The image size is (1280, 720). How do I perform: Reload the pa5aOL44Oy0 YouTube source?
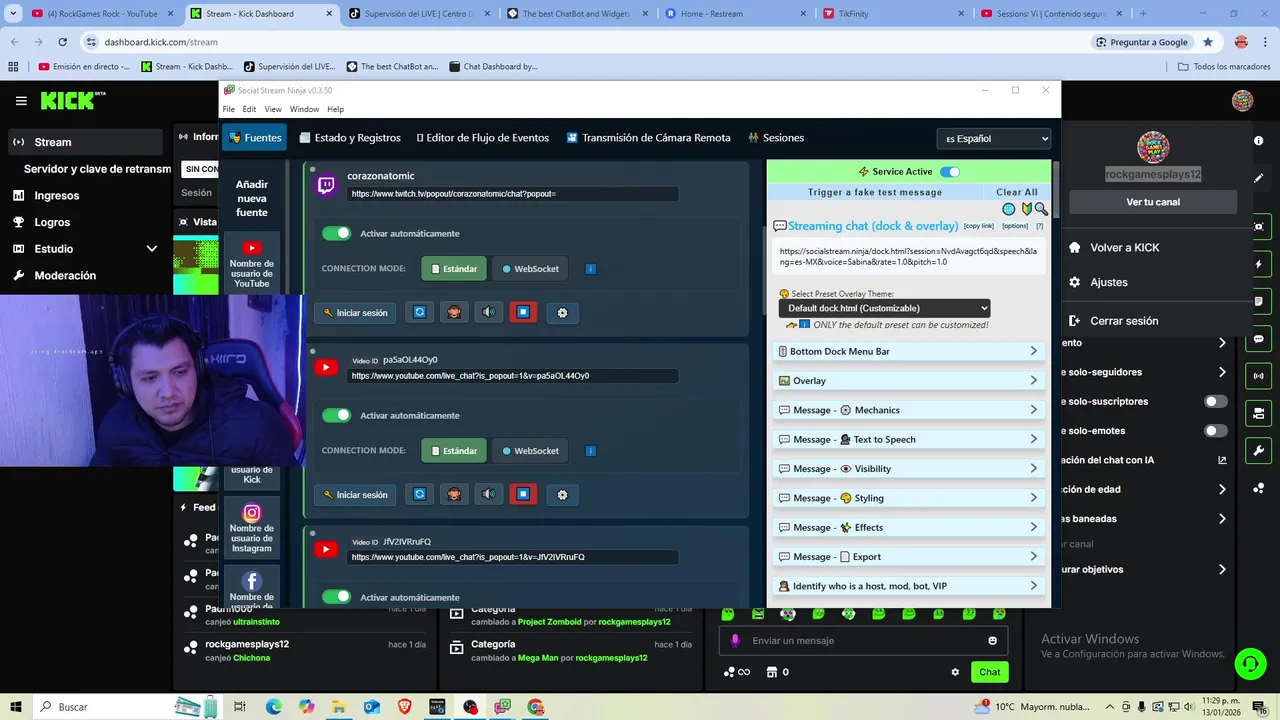(x=419, y=495)
